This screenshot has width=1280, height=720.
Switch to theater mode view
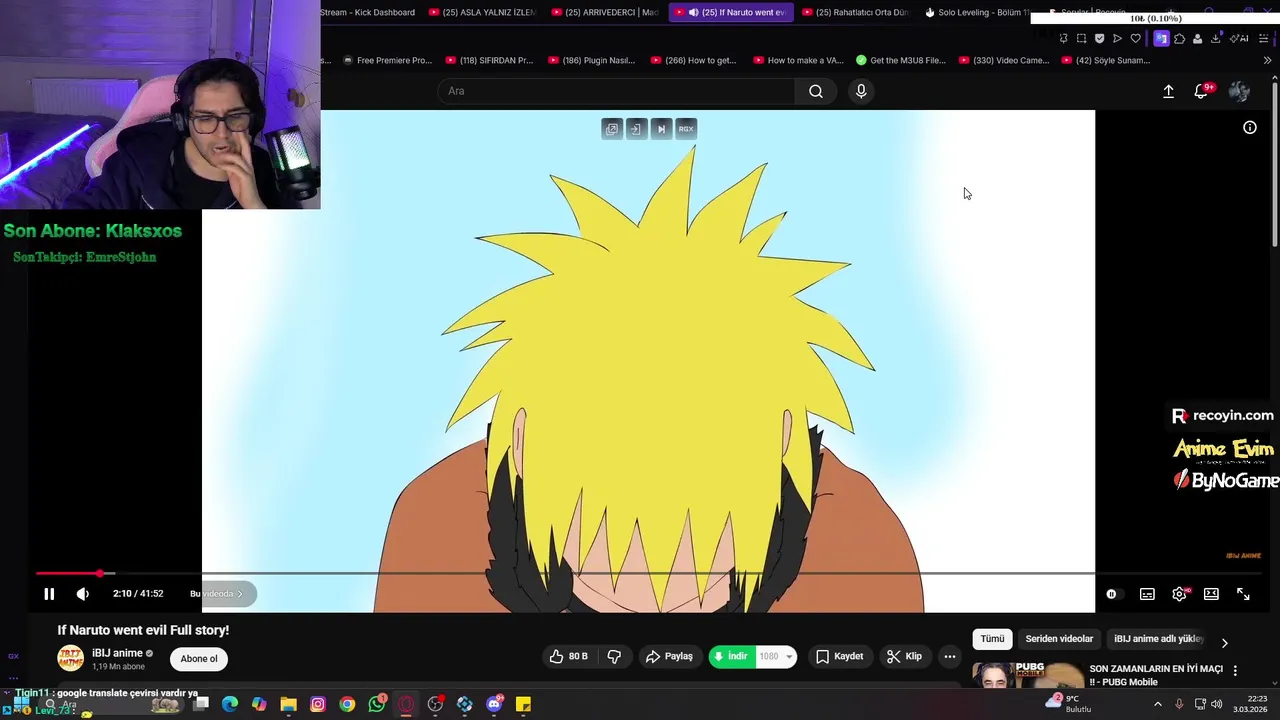[x=1211, y=594]
